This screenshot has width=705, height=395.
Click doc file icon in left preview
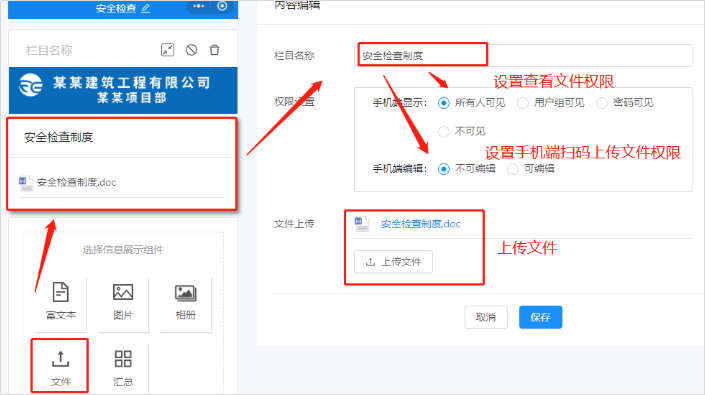26,183
